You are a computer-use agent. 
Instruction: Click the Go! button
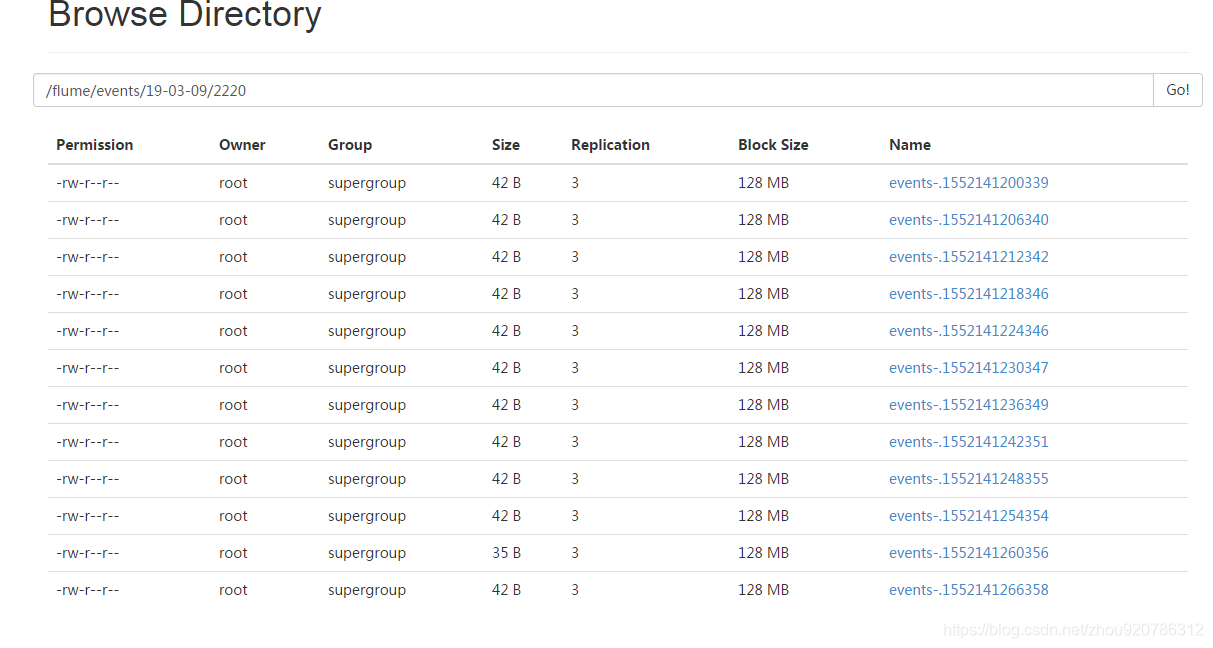pyautogui.click(x=1178, y=90)
